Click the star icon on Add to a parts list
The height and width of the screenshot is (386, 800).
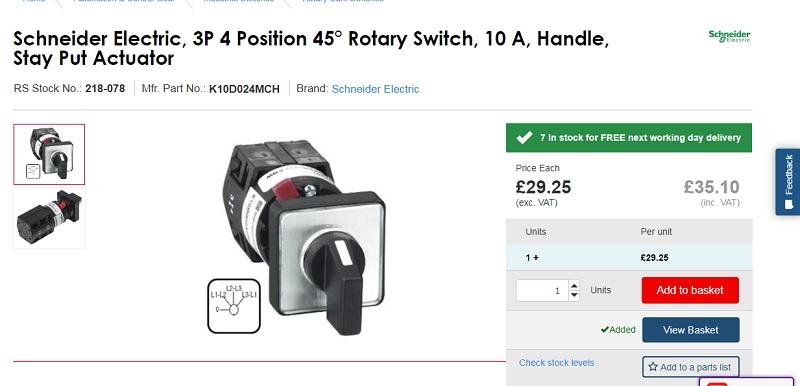(x=653, y=366)
